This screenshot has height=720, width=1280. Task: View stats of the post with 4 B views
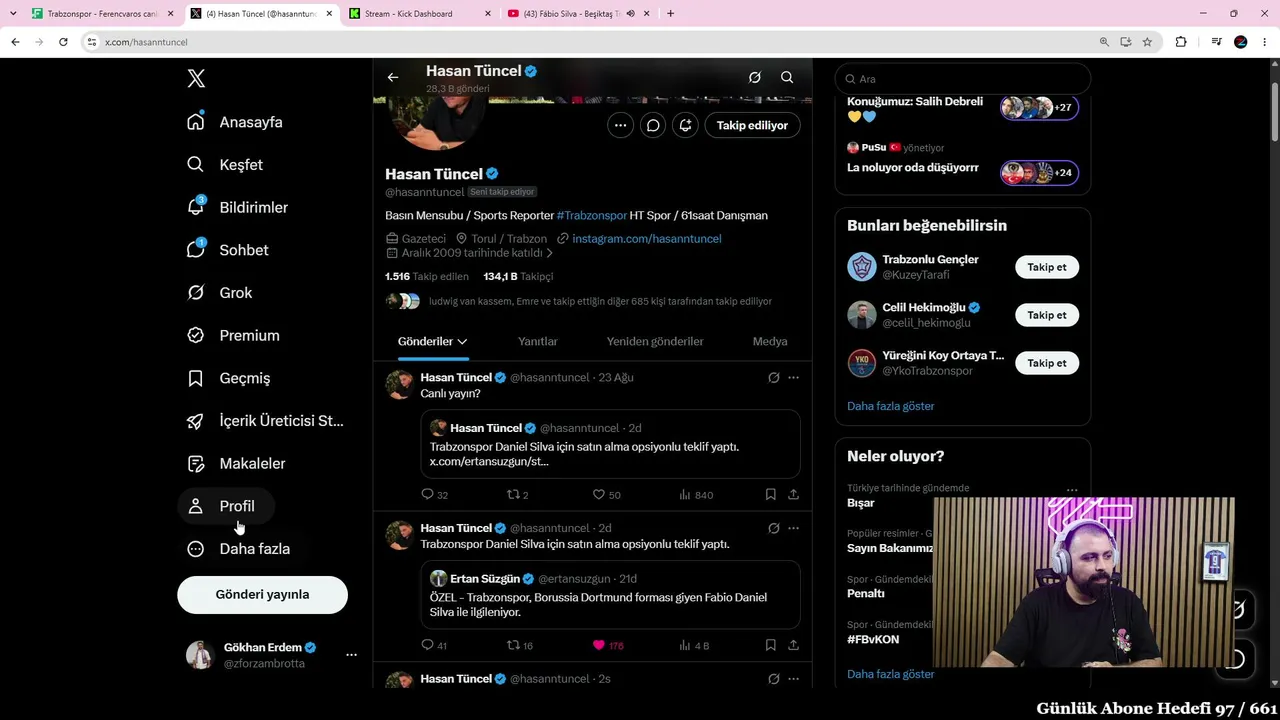694,645
